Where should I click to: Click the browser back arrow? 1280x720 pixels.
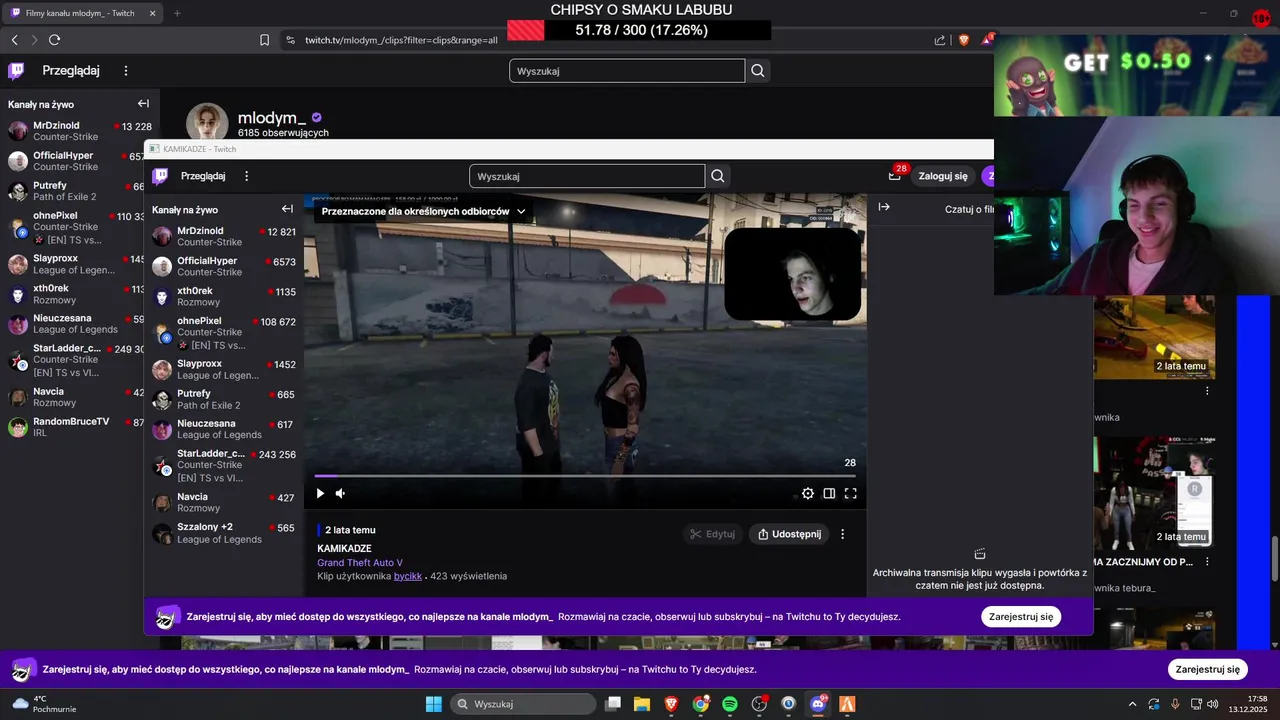coord(14,40)
